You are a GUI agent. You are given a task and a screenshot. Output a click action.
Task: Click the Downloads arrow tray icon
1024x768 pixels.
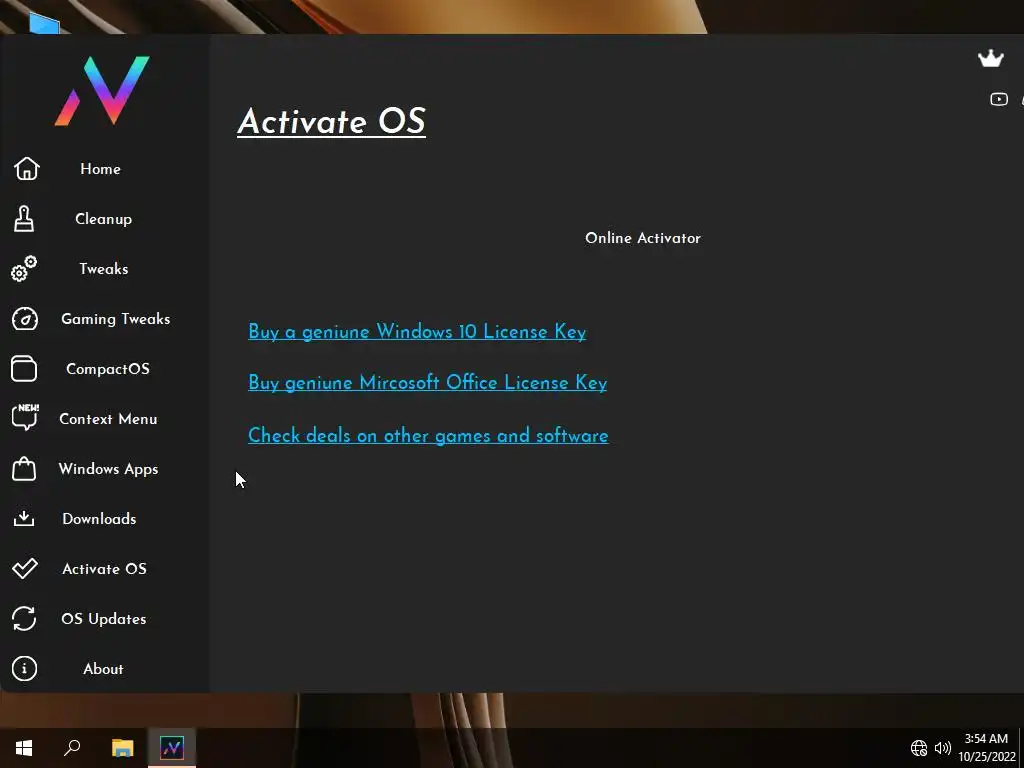pyautogui.click(x=24, y=519)
